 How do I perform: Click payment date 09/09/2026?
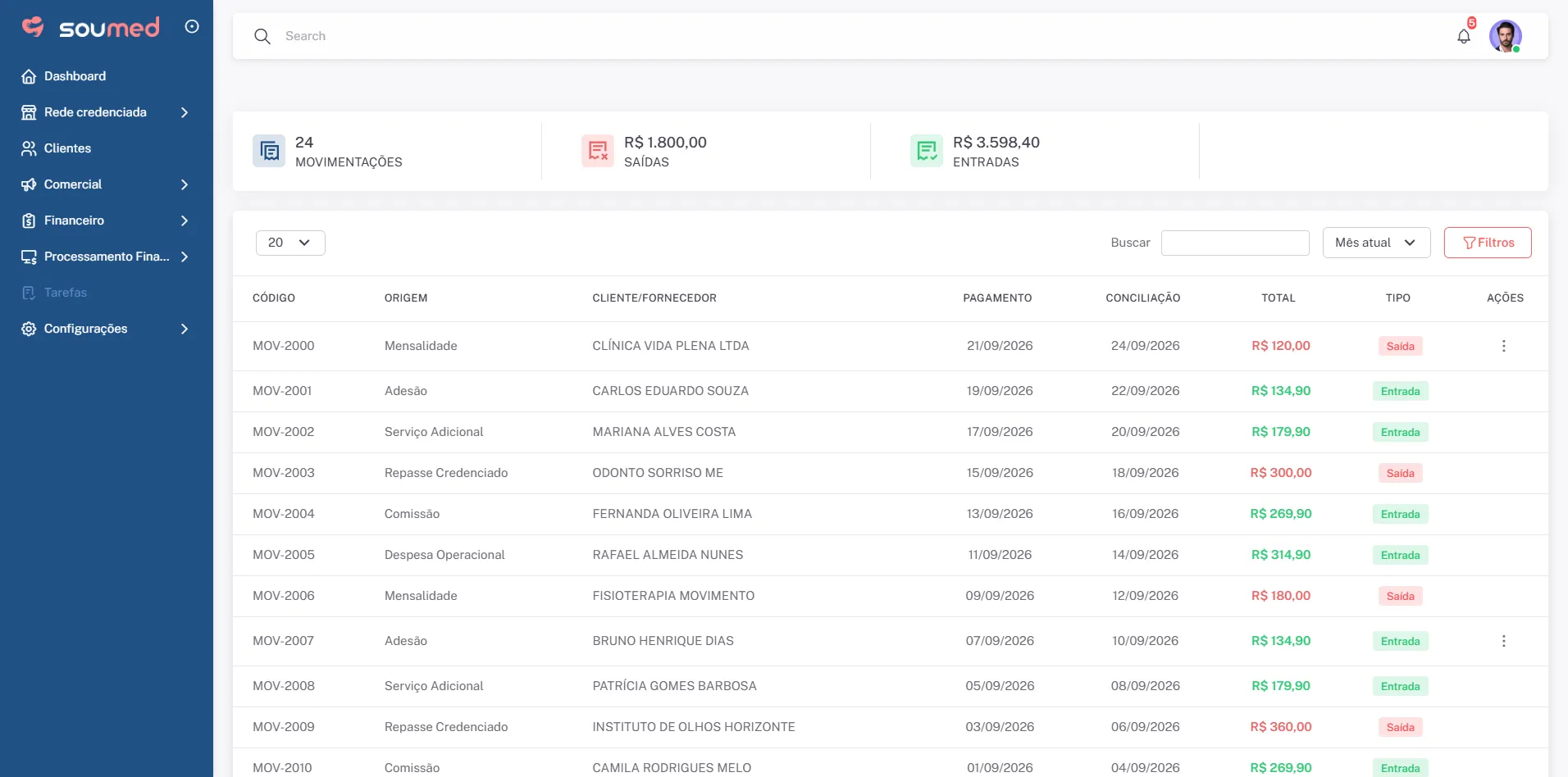pyautogui.click(x=1000, y=596)
